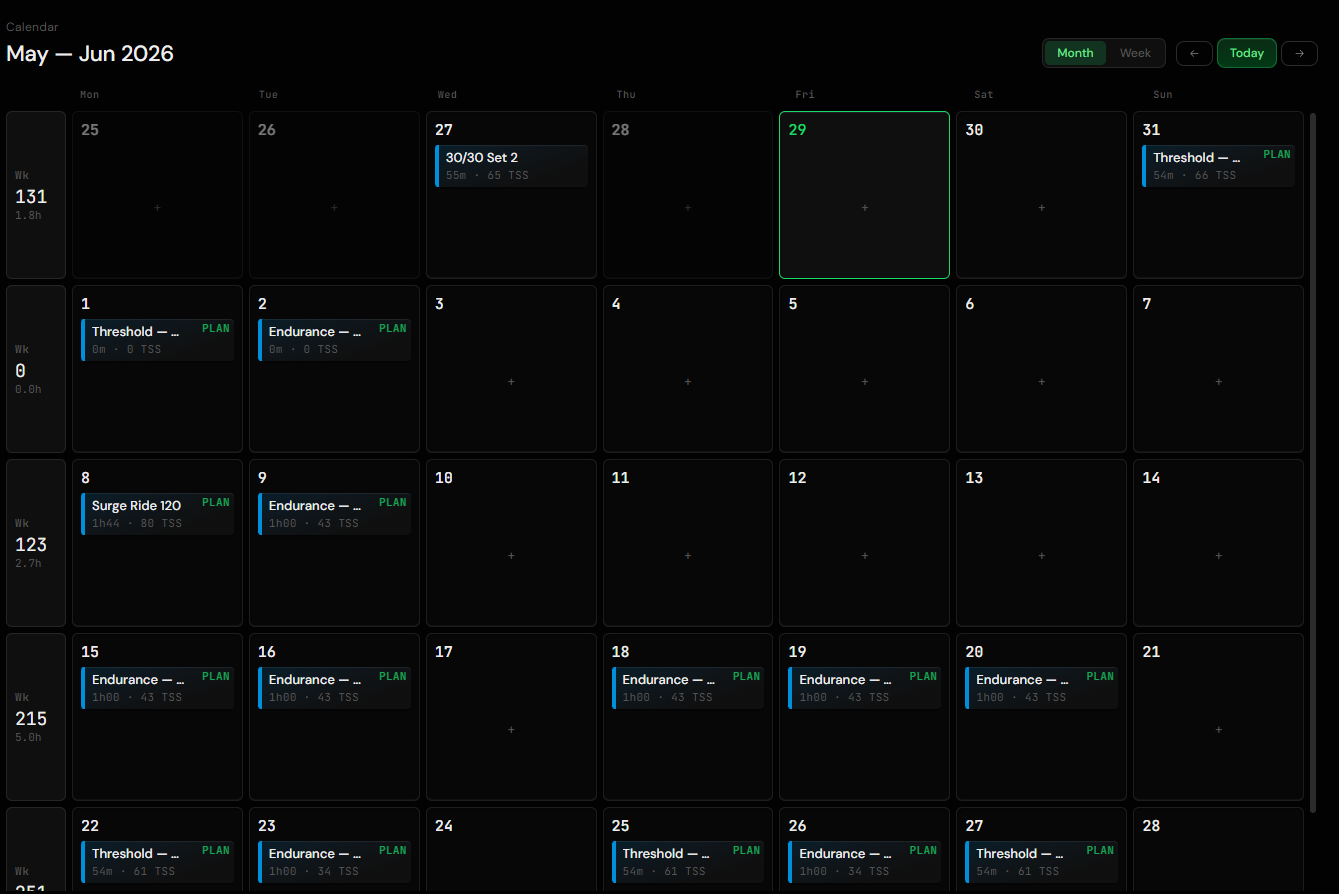Add workout on May 26 plus icon
The width and height of the screenshot is (1339, 894).
pyautogui.click(x=334, y=208)
